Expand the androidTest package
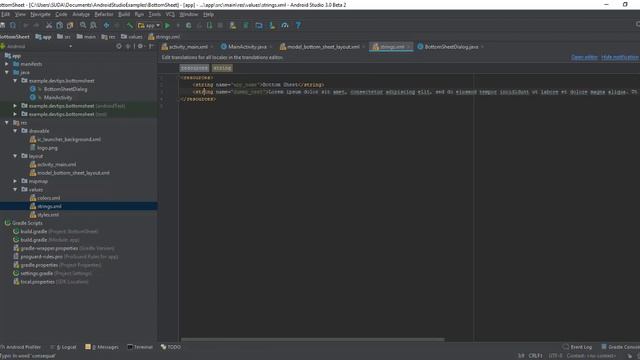Screen dimensions: 640x360 (15, 106)
